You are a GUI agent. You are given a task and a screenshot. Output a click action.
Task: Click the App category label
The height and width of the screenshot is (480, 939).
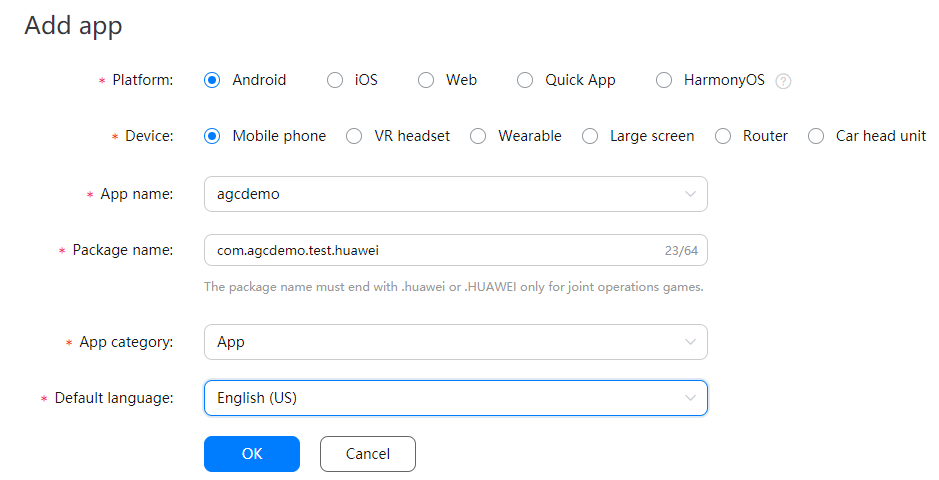(x=126, y=342)
